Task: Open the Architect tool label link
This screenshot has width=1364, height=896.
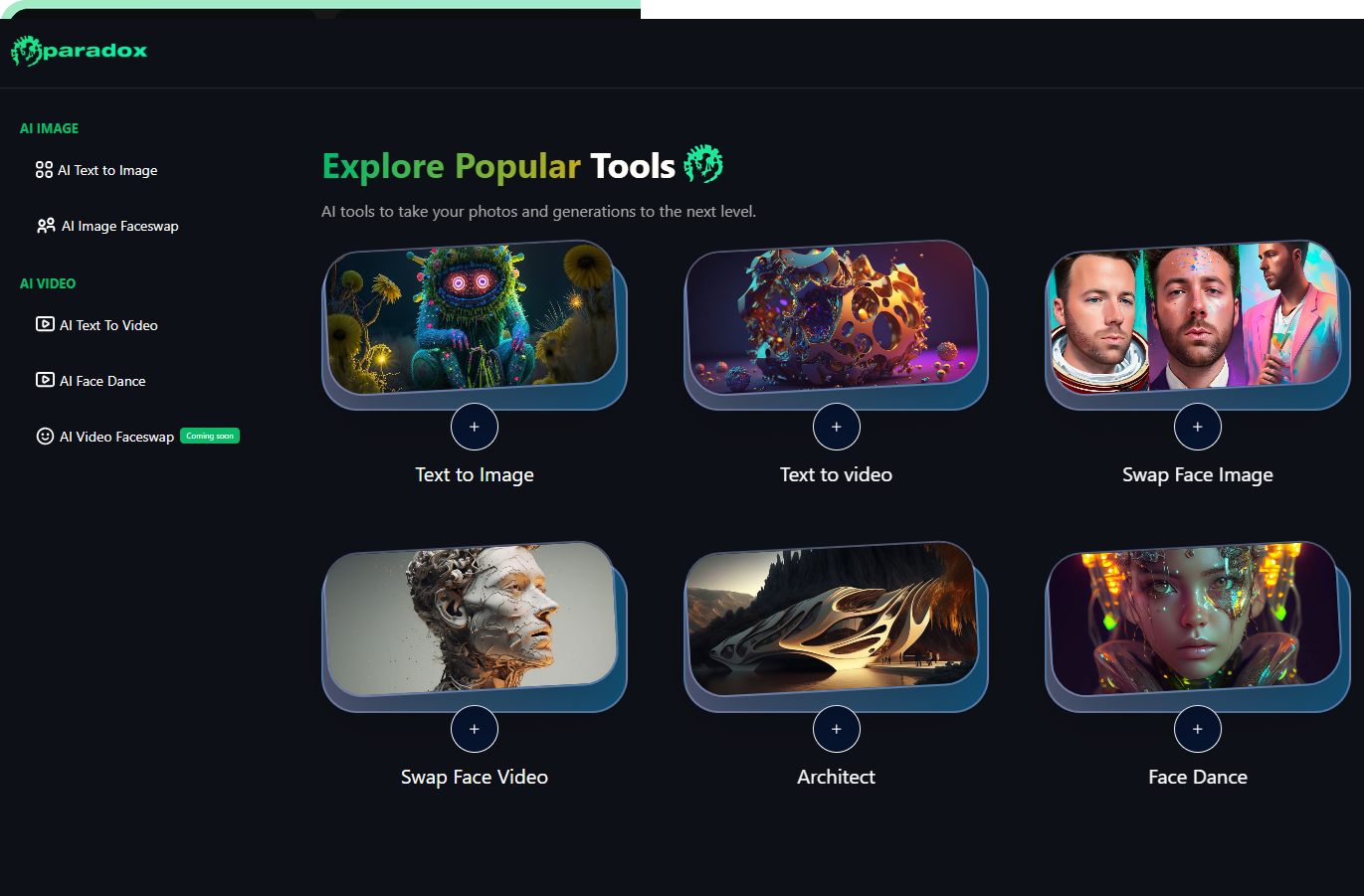Action: [836, 777]
